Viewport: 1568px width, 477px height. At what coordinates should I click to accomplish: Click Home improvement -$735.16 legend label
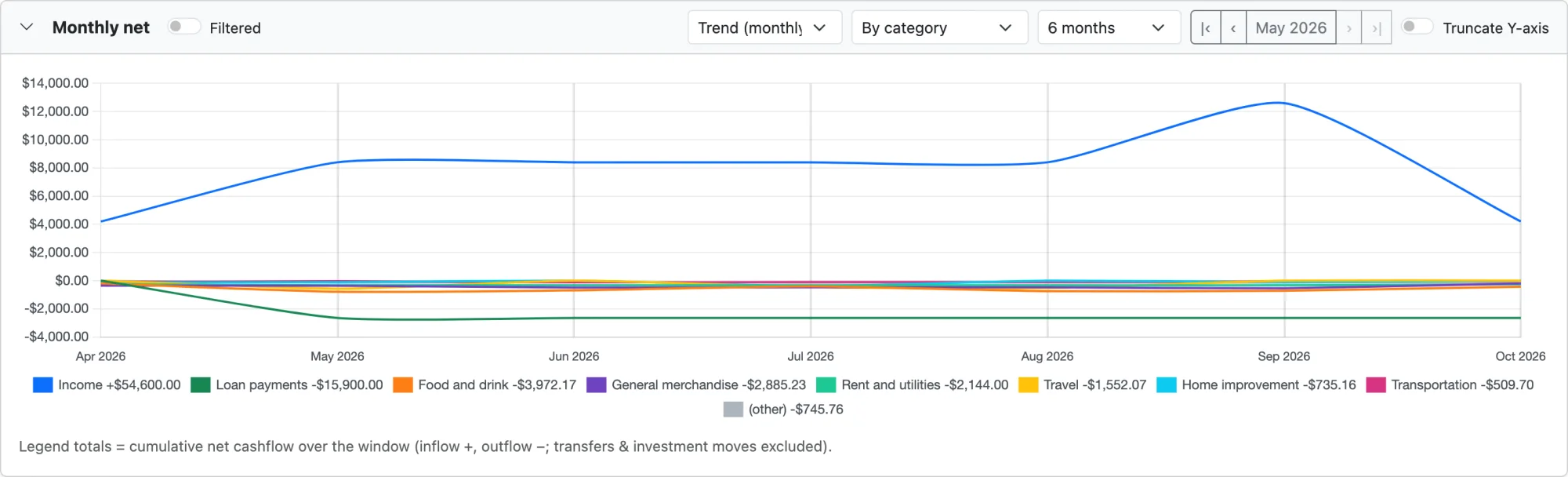click(1269, 385)
